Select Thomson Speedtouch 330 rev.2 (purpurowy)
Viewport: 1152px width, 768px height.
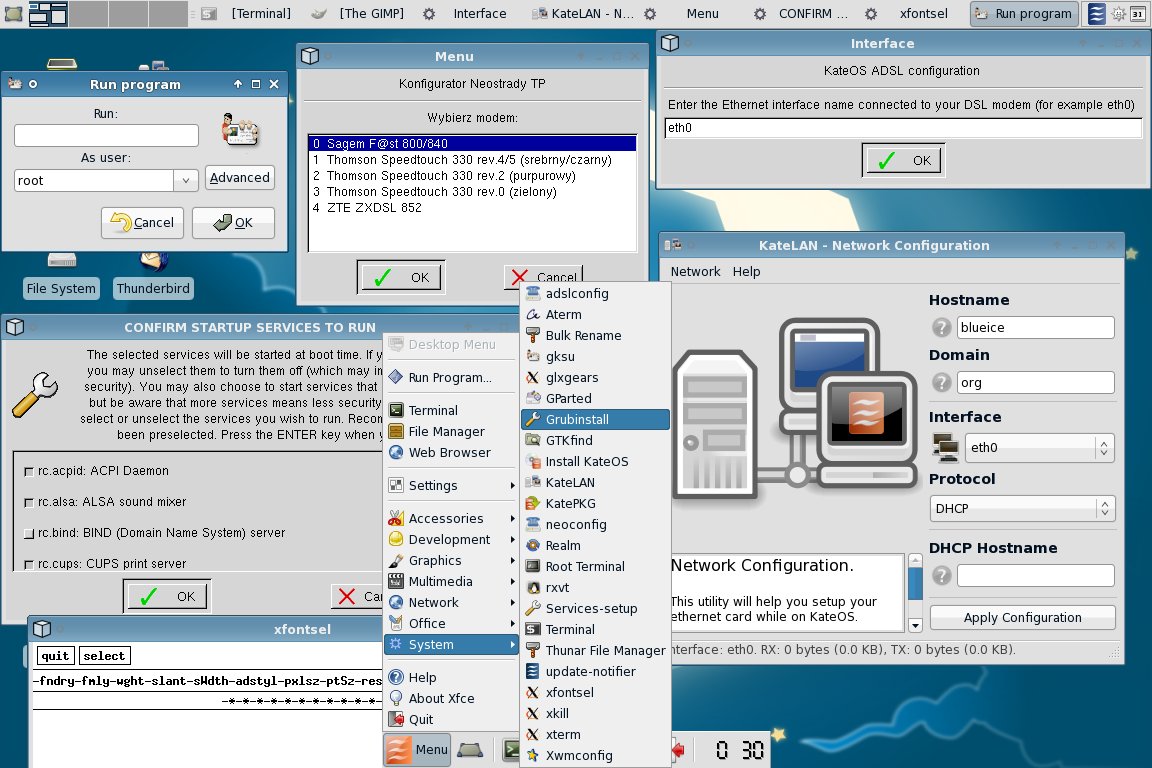[x=472, y=176]
